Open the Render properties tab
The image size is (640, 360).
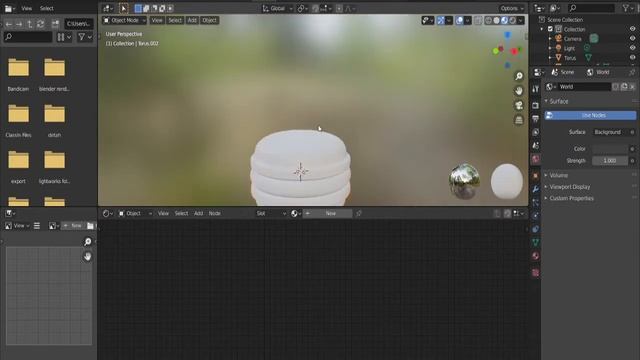pos(536,105)
